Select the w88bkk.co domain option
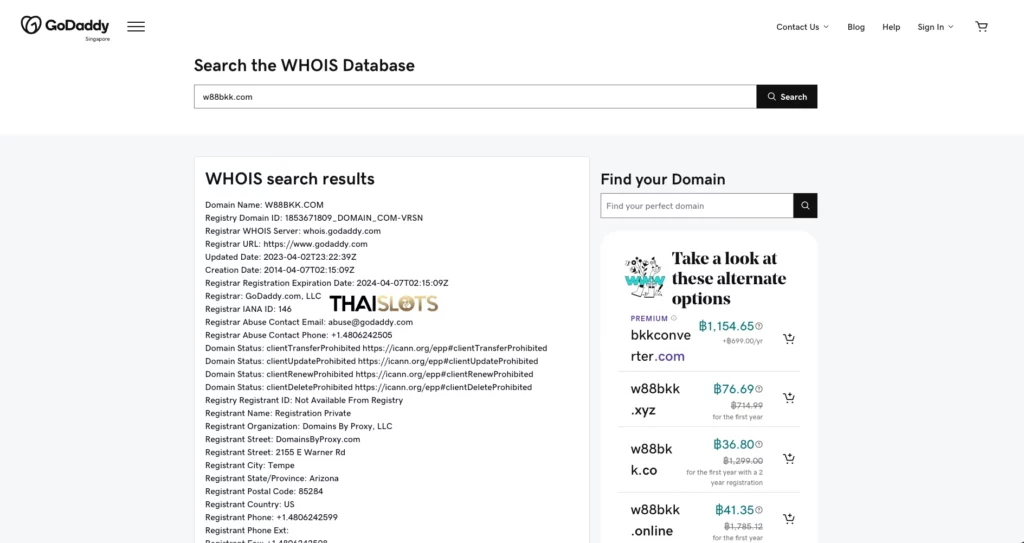Image resolution: width=1024 pixels, height=543 pixels. [651, 459]
